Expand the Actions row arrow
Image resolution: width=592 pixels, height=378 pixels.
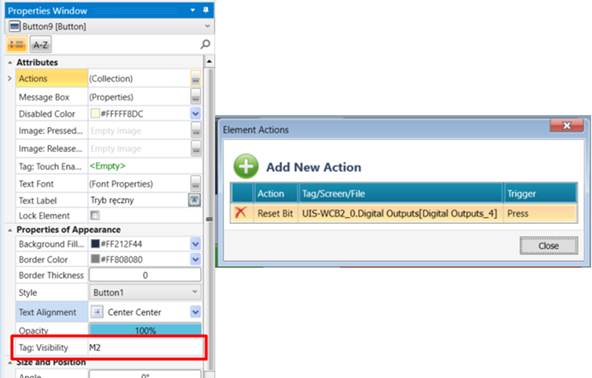pyautogui.click(x=10, y=79)
